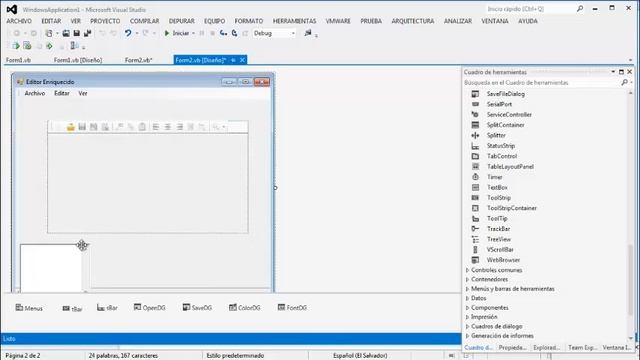Image resolution: width=640 pixels, height=360 pixels.
Task: Open the Editar menu on the designed form
Action: [62, 93]
